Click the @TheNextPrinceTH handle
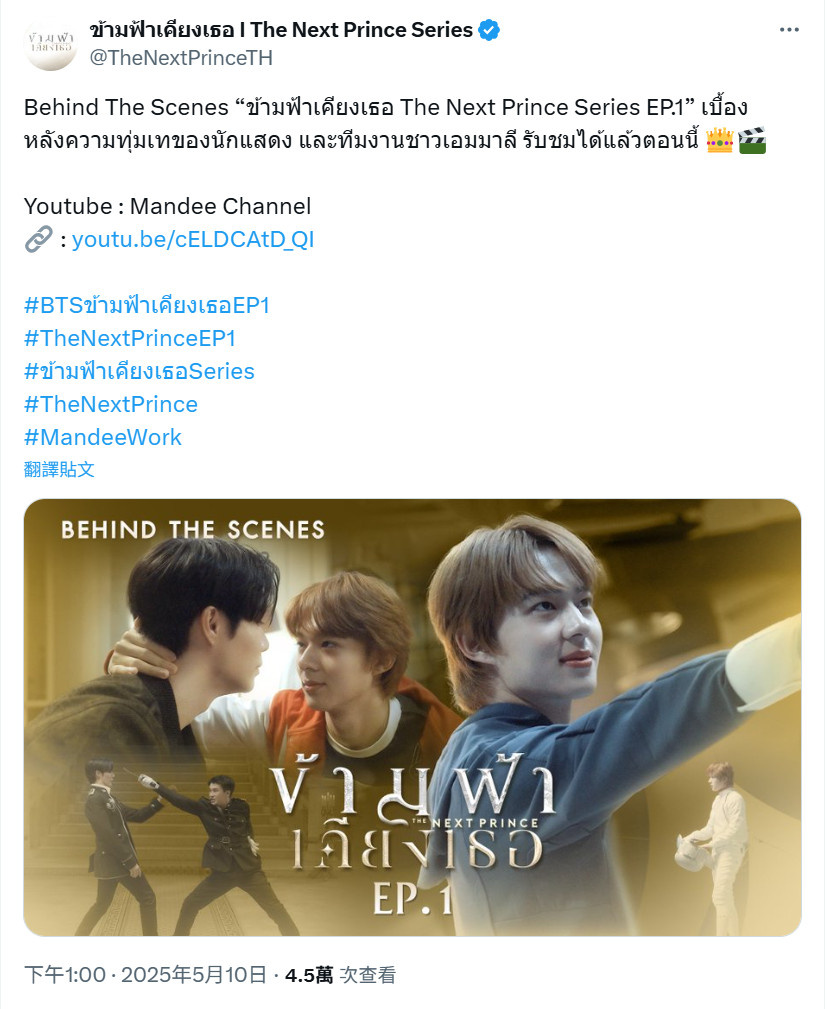Screen dimensions: 827x1009 [181, 58]
